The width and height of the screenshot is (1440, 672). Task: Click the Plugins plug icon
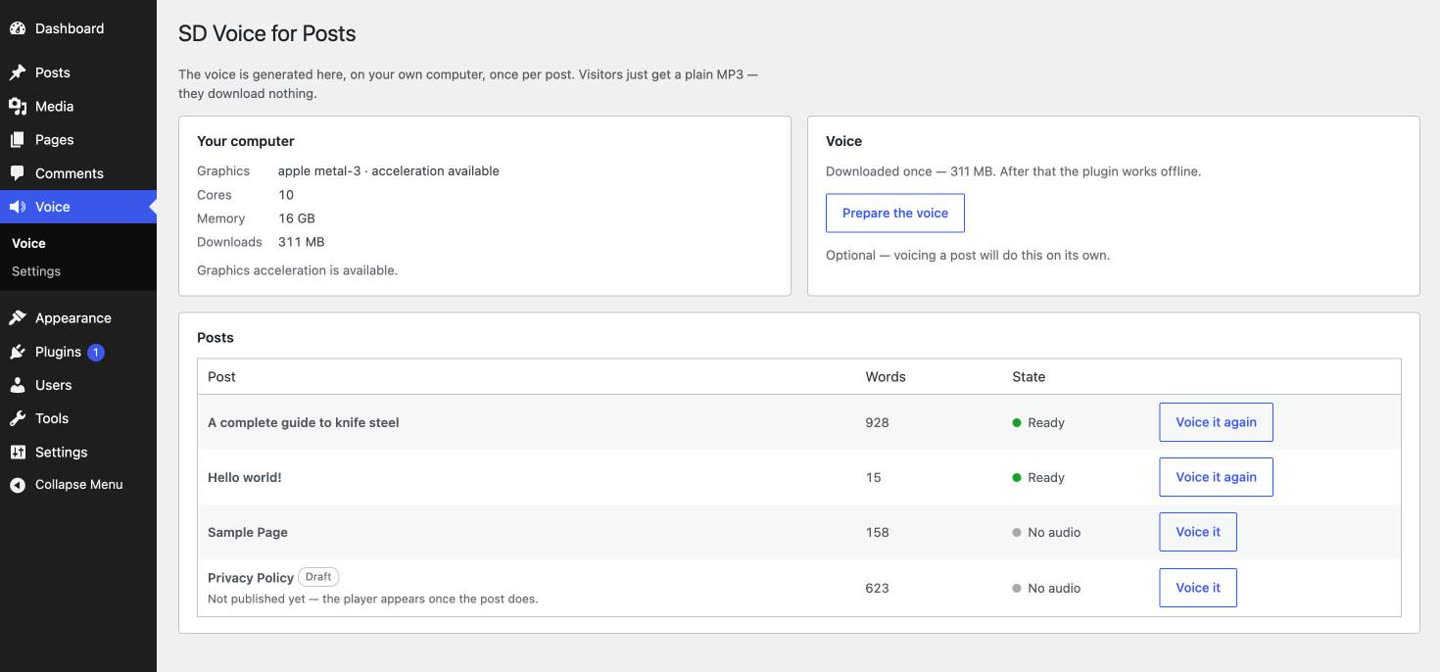17,352
